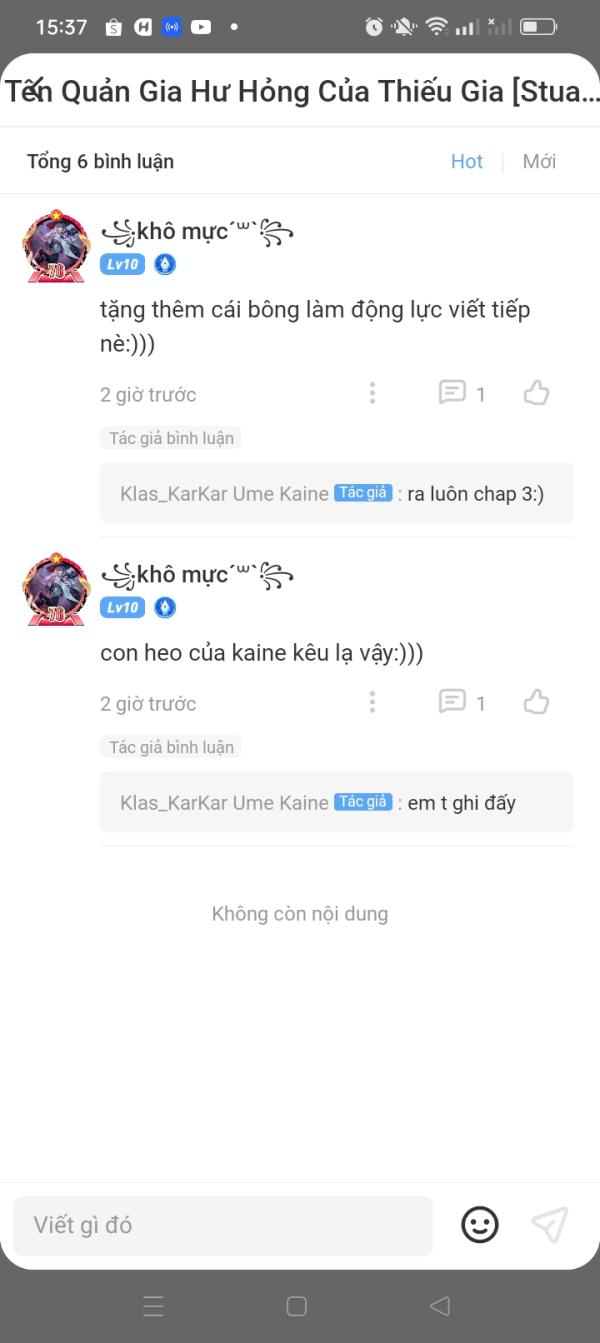Tap the Lv10 badge on first comment

122,264
